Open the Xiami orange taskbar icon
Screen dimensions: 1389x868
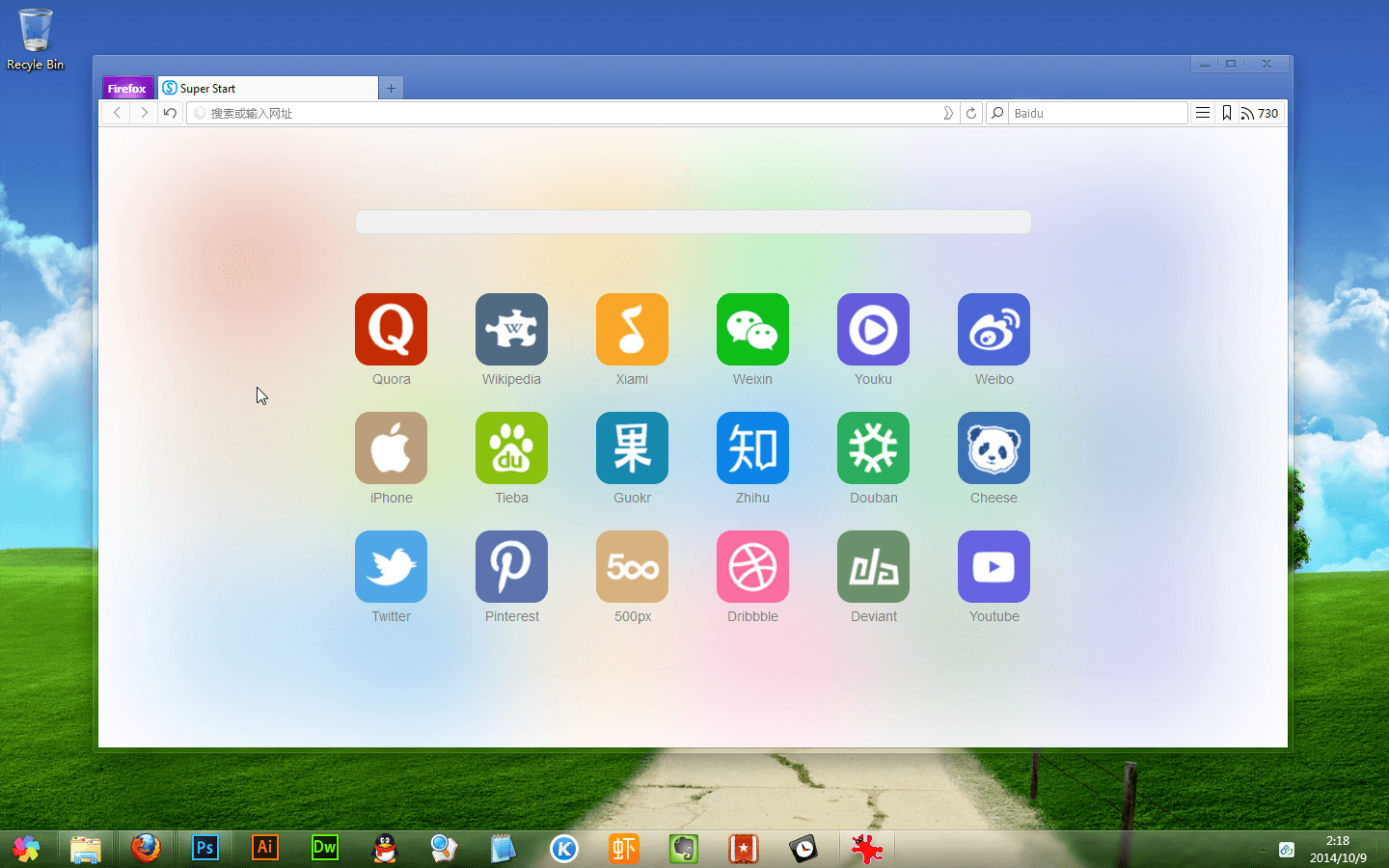[624, 849]
